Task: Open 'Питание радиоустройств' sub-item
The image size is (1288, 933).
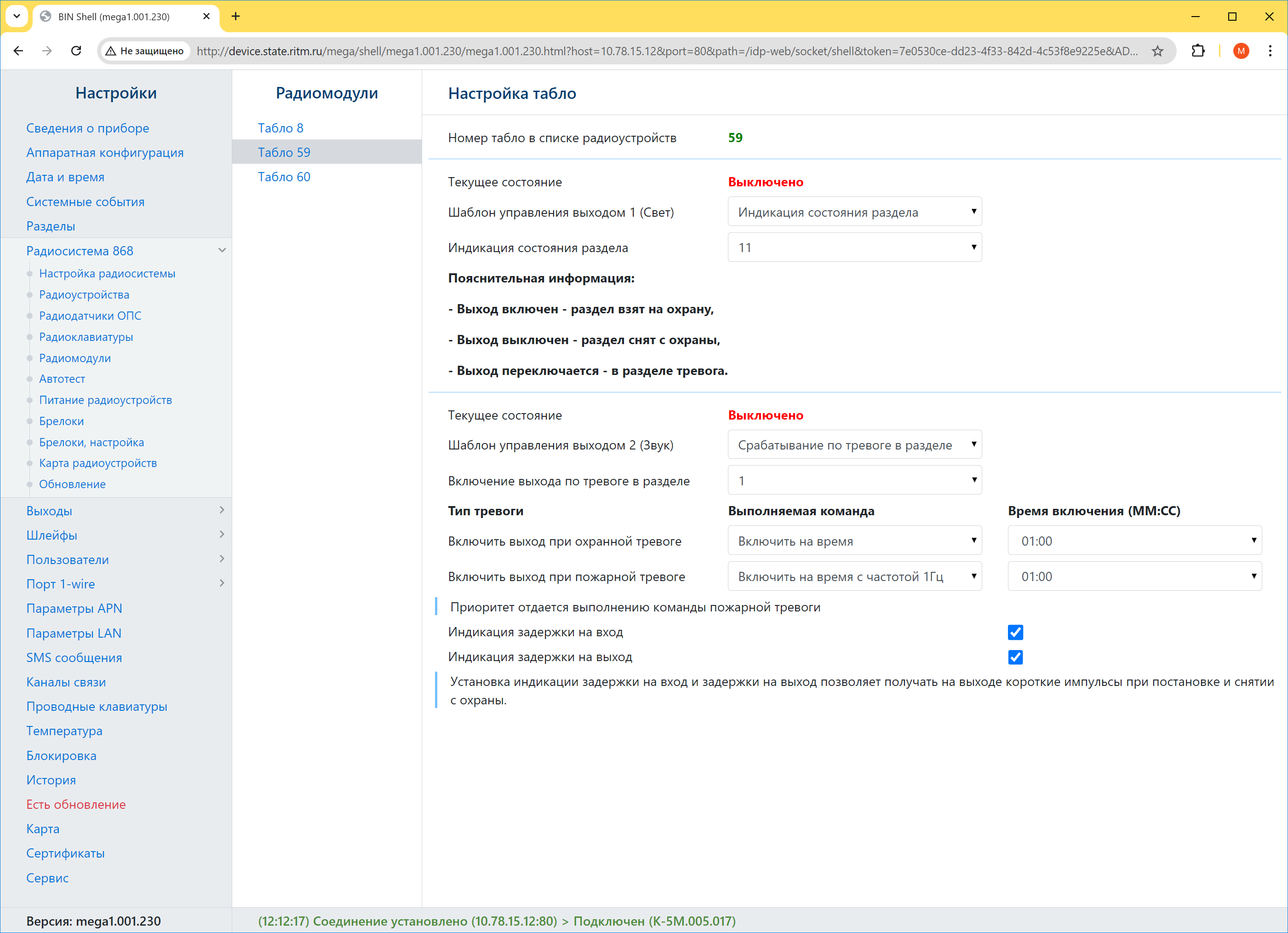Action: click(x=105, y=400)
